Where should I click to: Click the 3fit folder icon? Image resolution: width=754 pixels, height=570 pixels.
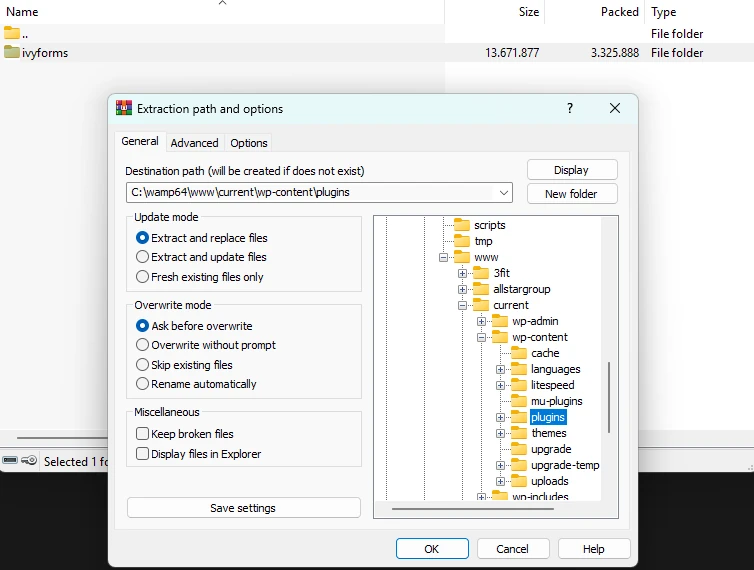[x=481, y=273]
